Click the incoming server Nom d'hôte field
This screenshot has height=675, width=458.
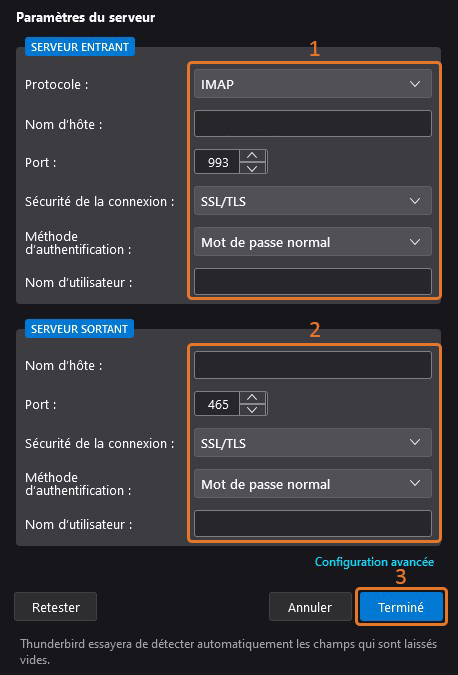313,124
